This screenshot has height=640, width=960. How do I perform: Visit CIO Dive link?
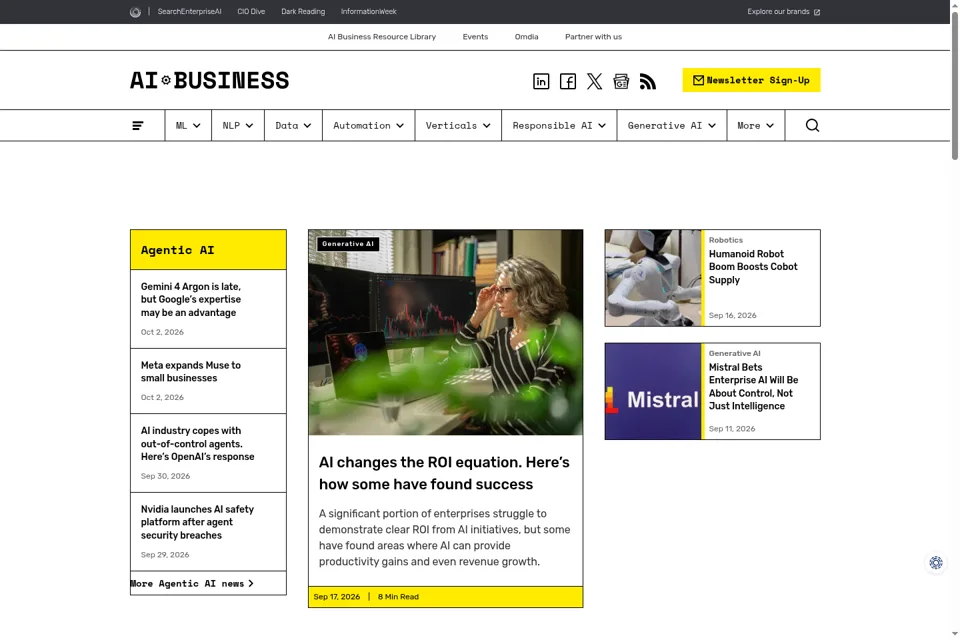(x=251, y=12)
